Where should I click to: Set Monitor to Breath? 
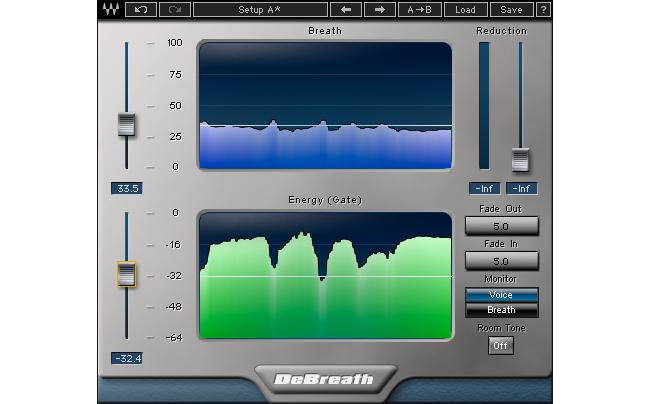[x=501, y=310]
